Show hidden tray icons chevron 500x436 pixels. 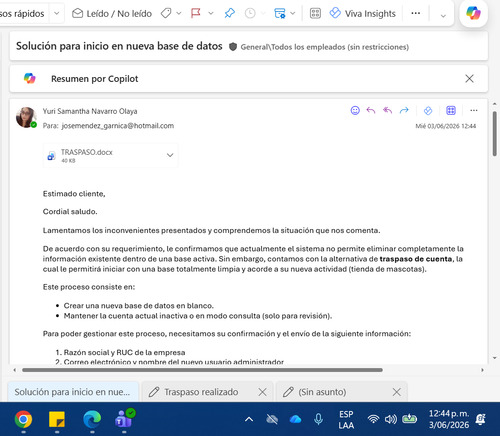tap(249, 419)
